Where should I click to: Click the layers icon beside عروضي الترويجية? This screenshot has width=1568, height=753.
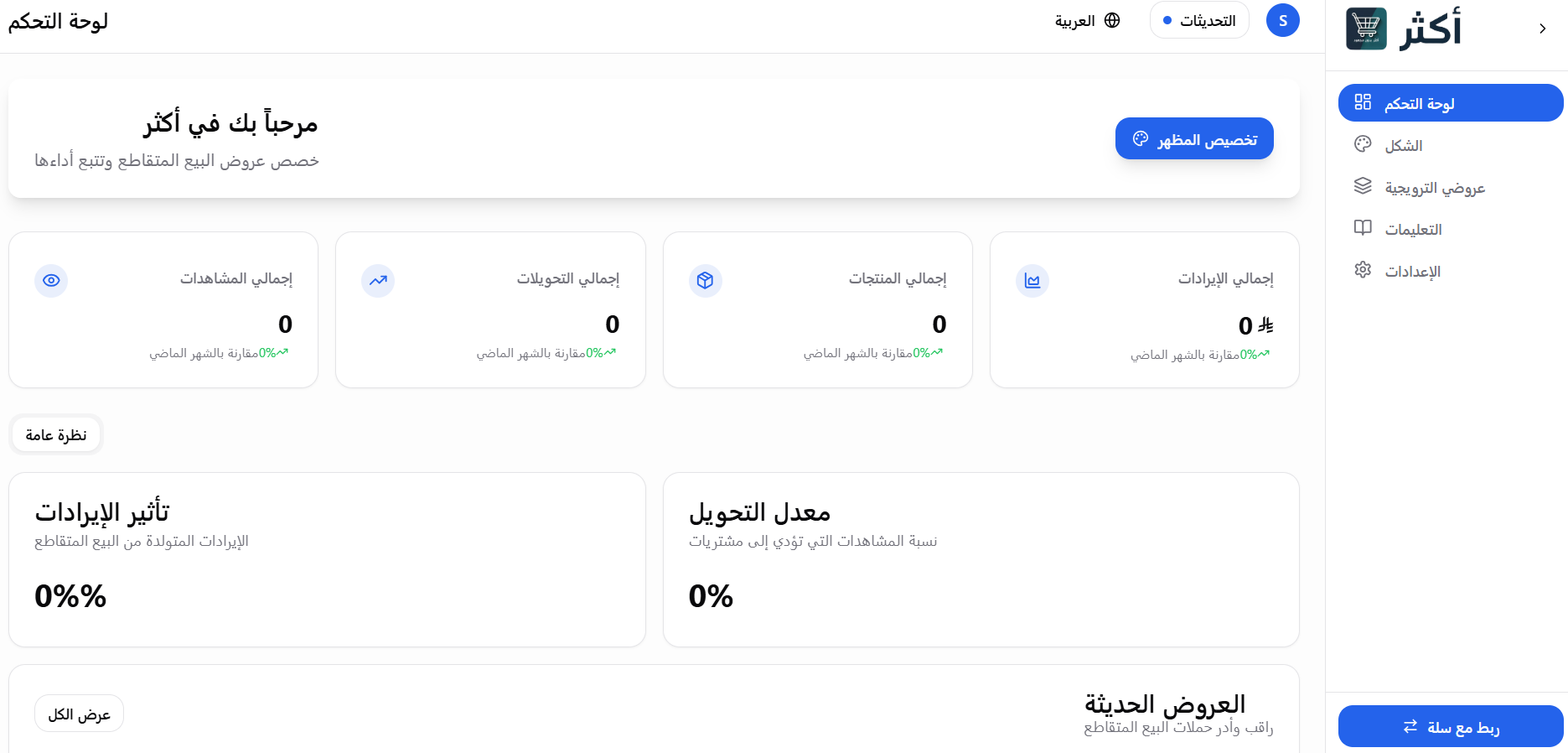(1363, 186)
